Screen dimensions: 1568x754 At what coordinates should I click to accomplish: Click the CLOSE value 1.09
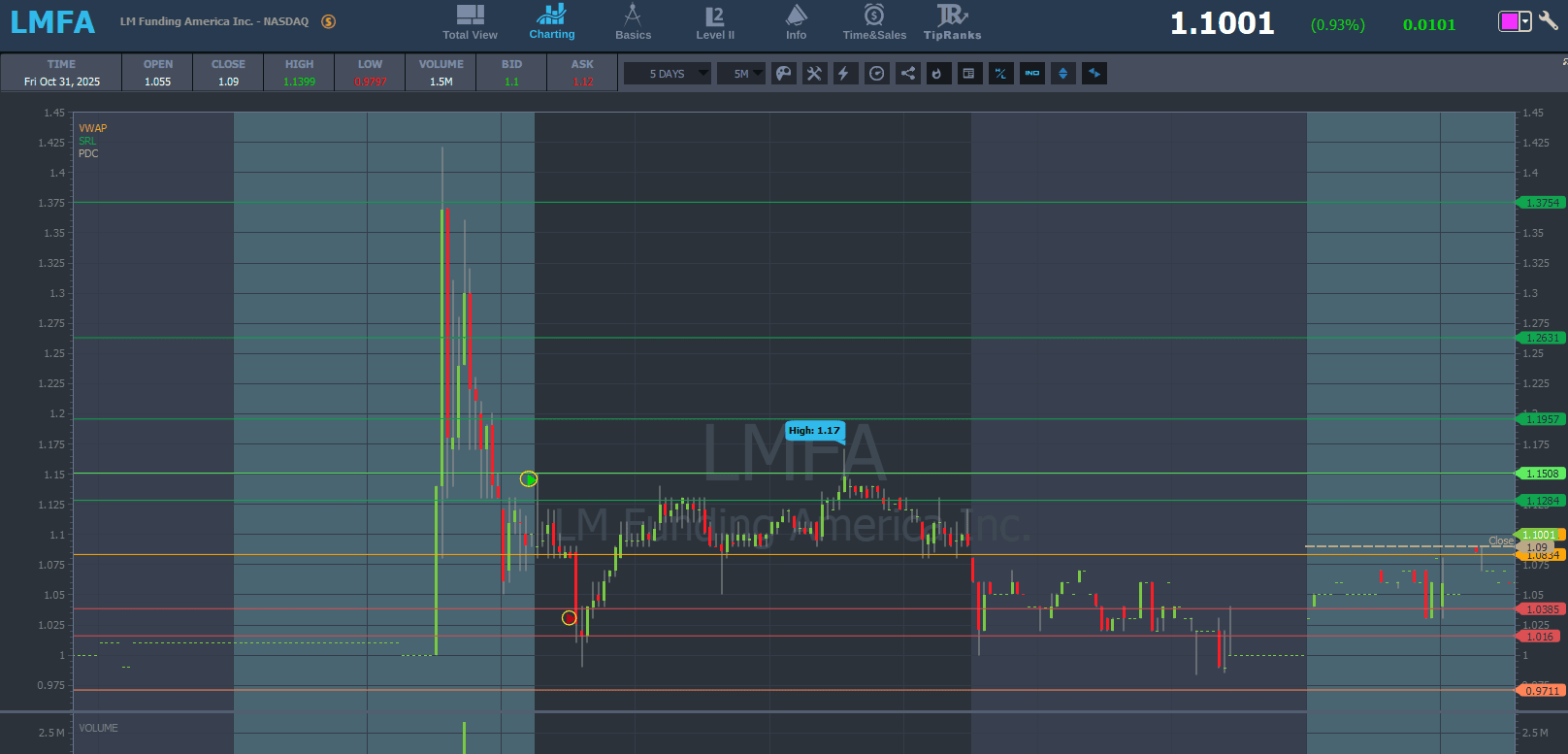point(229,82)
